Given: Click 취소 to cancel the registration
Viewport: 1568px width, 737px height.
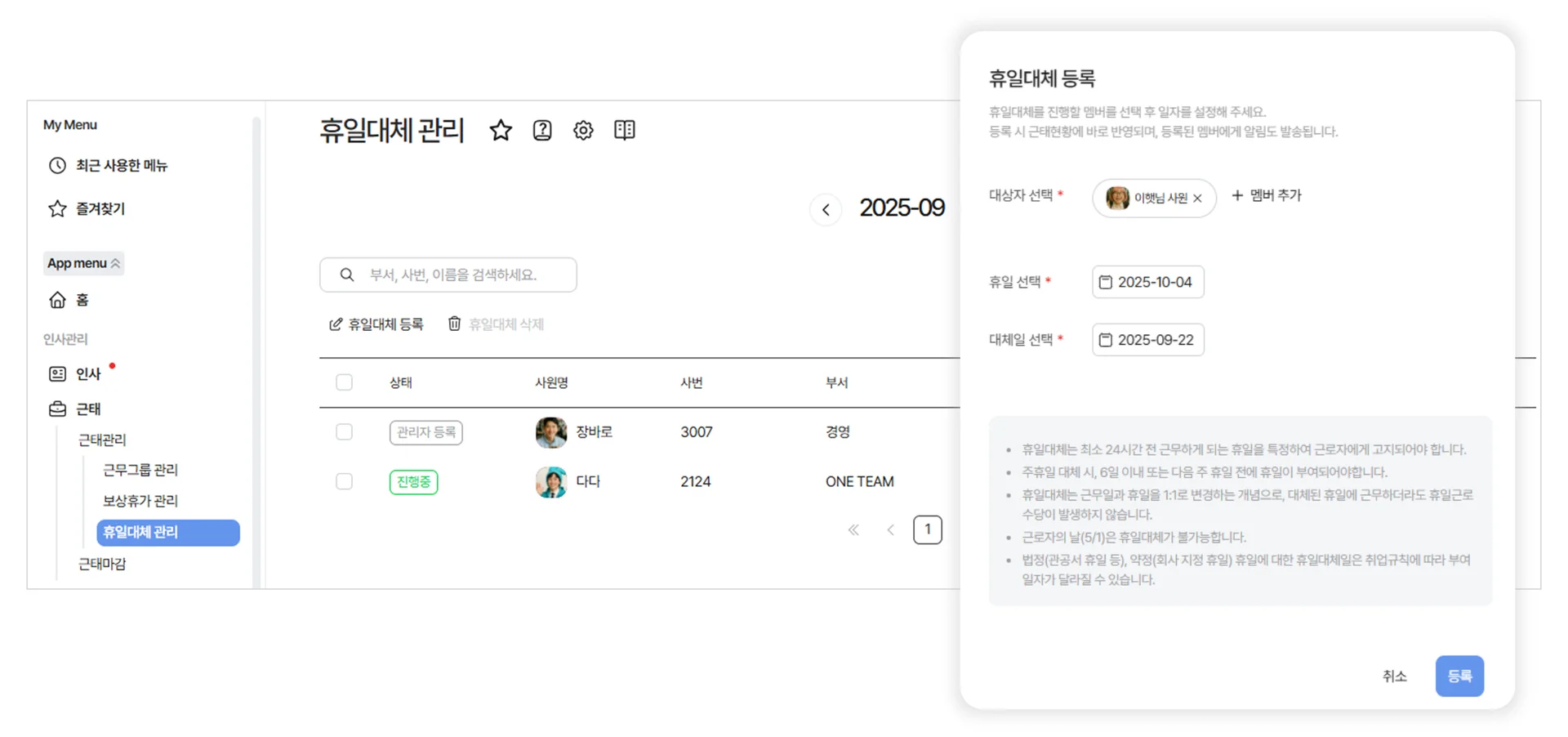Looking at the screenshot, I should (1395, 676).
